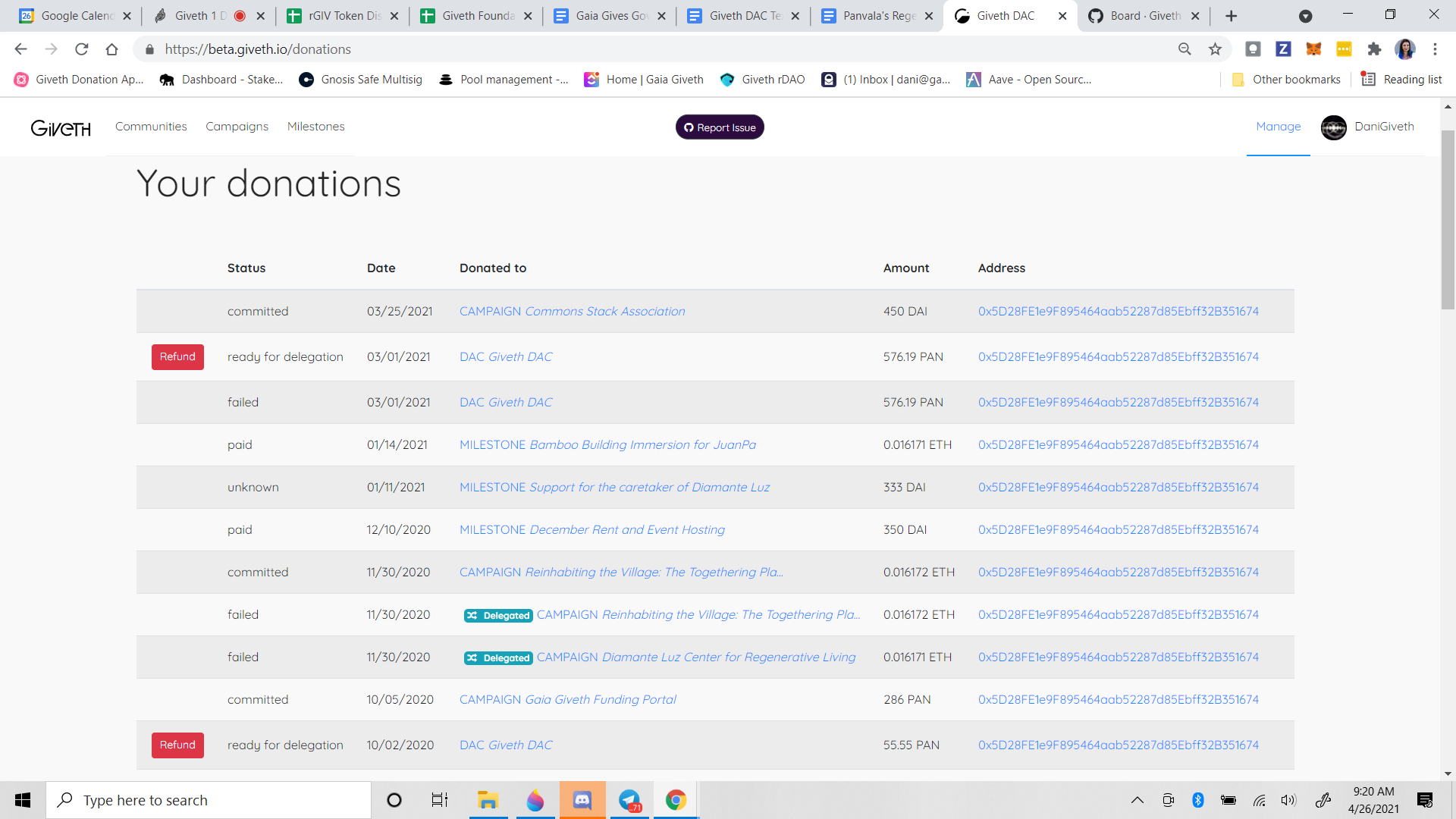
Task: Open the Reading list
Action: (x=1402, y=80)
